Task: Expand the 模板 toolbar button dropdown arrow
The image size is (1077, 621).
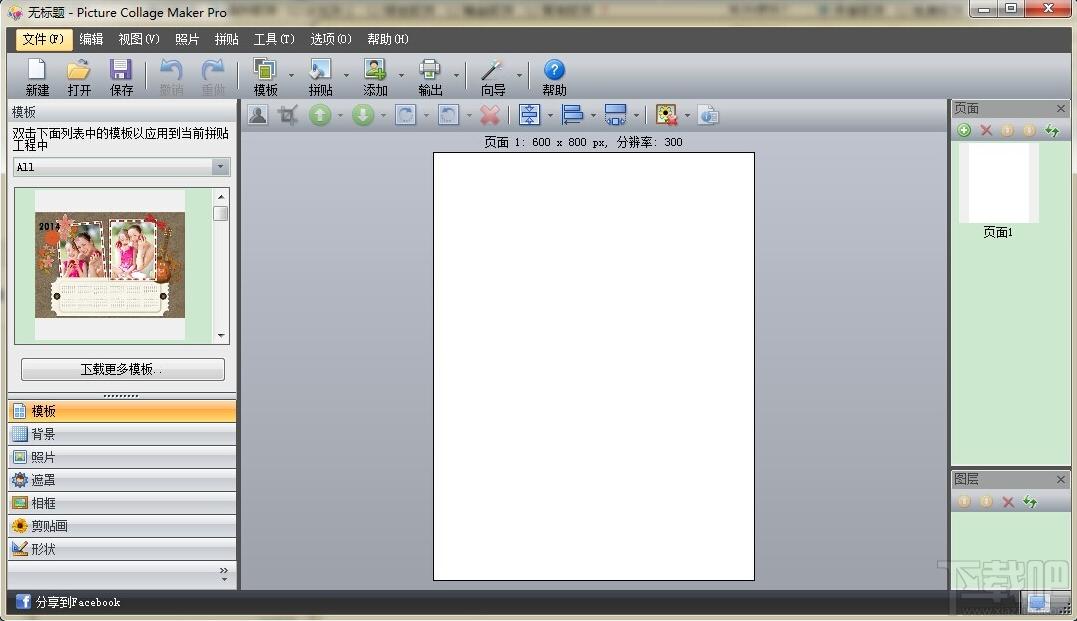Action: [291, 76]
